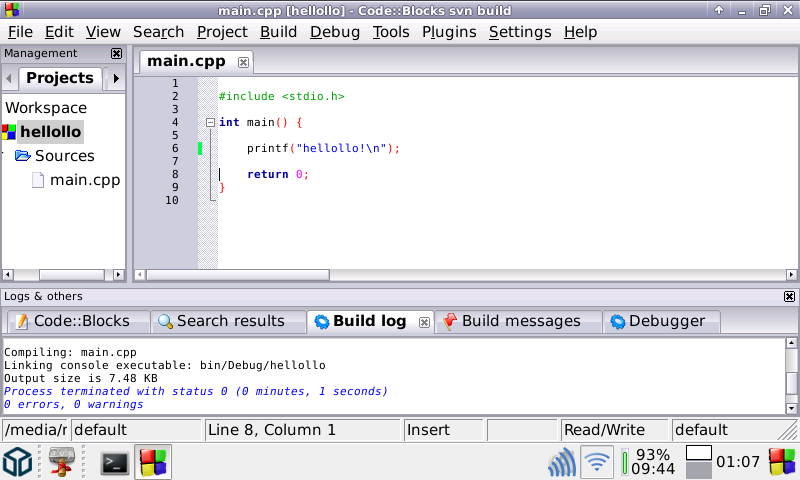Click the main.cpp file icon in tree
The height and width of the screenshot is (480, 800).
coord(38,180)
